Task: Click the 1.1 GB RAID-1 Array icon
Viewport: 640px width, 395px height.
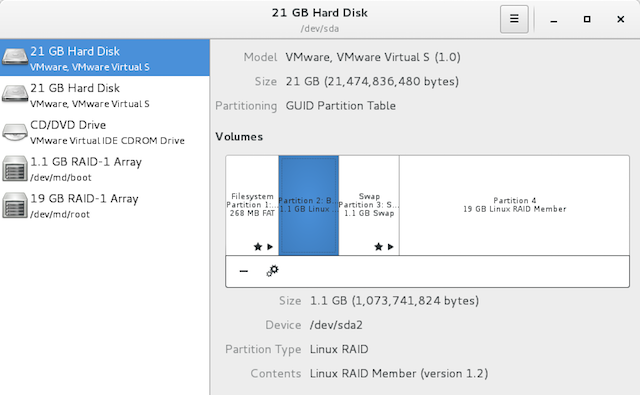Action: tap(15, 169)
